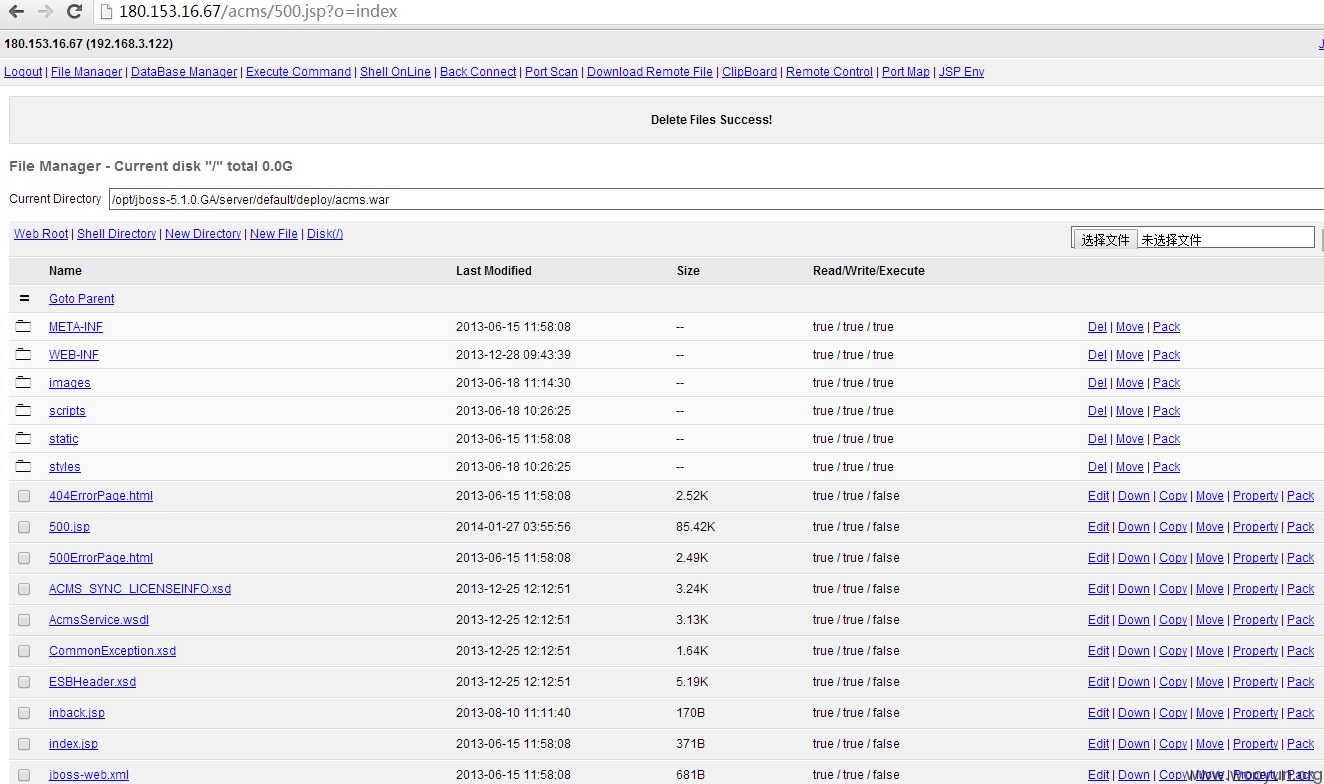Click Copy for 500ErrorPage.html
The width and height of the screenshot is (1324, 784).
1173,558
